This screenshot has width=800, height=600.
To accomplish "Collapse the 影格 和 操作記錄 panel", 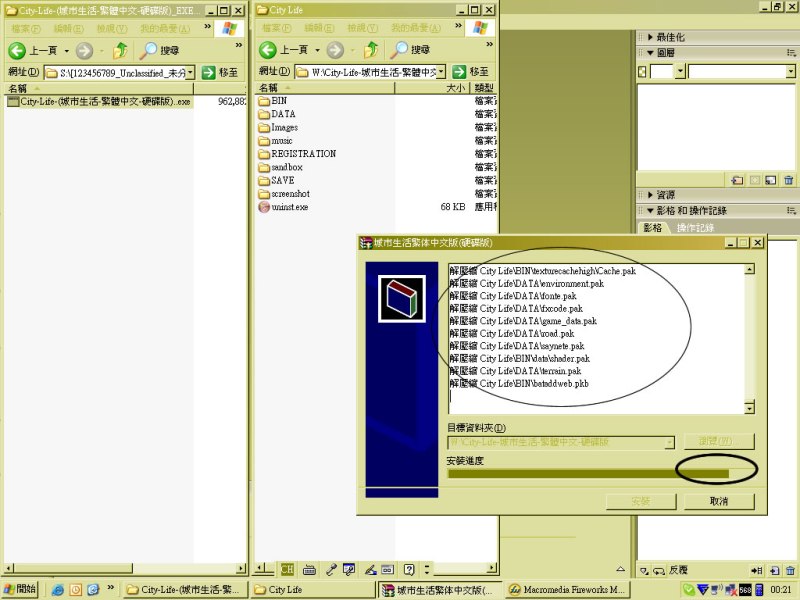I will point(650,210).
